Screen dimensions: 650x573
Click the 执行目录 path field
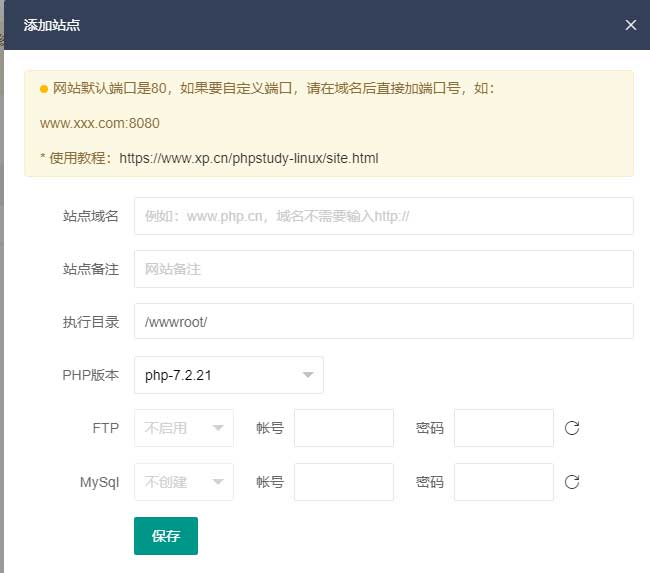(x=383, y=322)
